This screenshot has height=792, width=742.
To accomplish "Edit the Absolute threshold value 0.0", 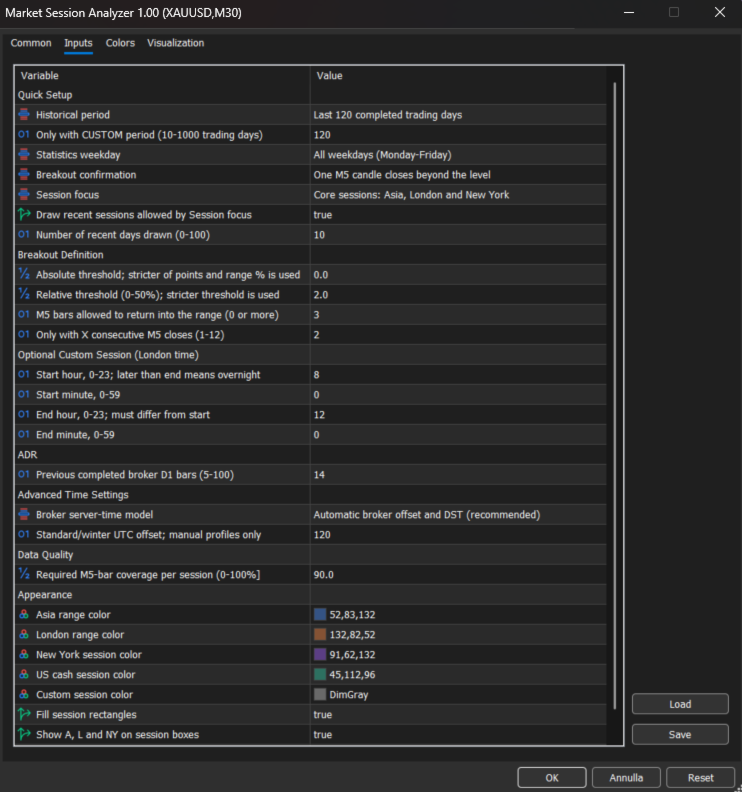I will point(458,275).
